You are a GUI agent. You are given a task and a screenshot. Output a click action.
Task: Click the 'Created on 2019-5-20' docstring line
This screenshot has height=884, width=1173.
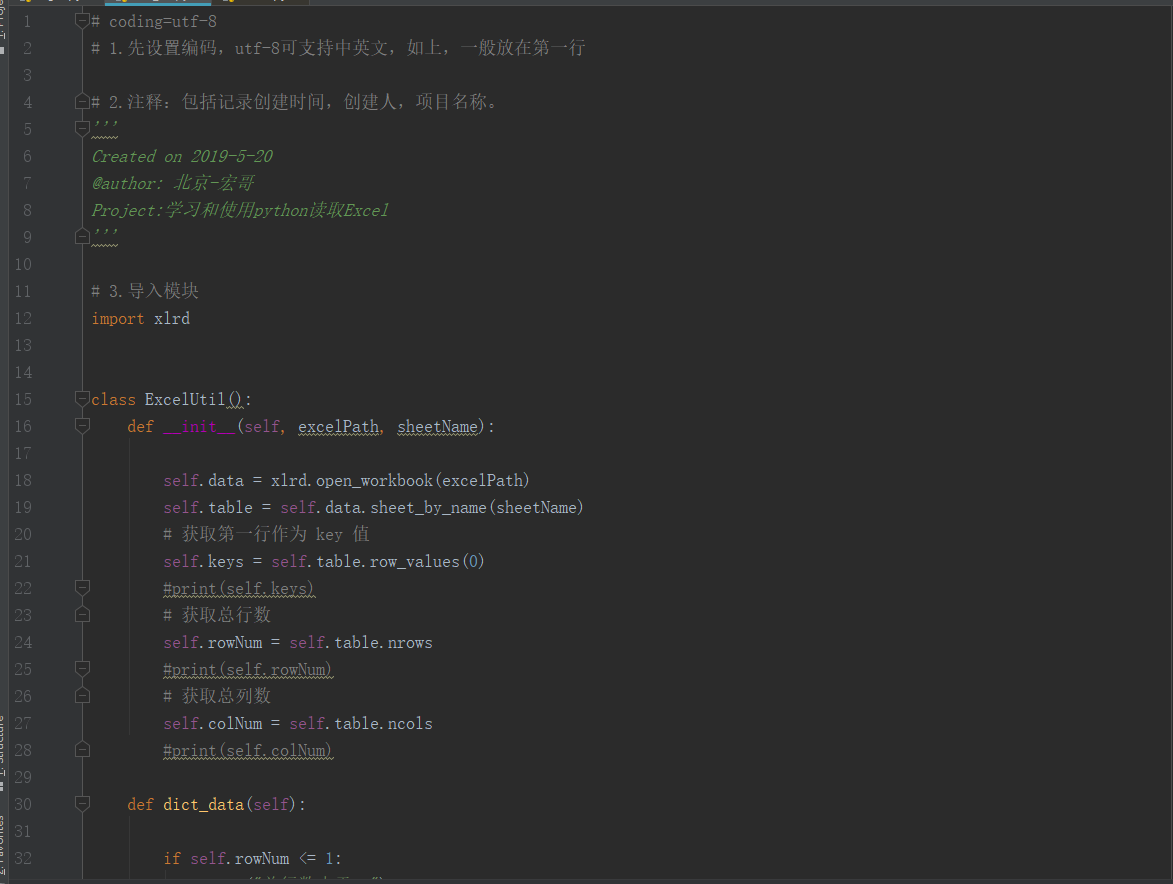pyautogui.click(x=182, y=156)
